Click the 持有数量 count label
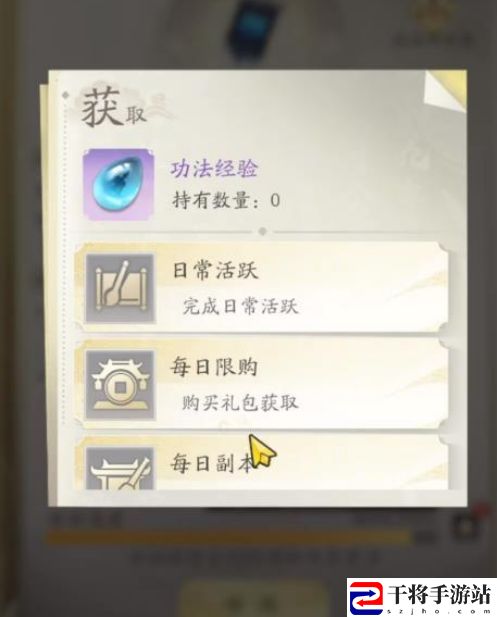This screenshot has height=617, width=497. (x=226, y=200)
